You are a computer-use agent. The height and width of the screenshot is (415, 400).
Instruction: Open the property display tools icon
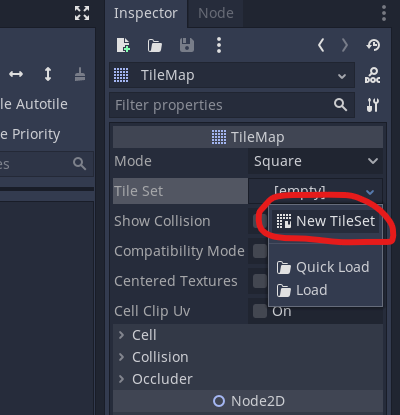[x=373, y=105]
